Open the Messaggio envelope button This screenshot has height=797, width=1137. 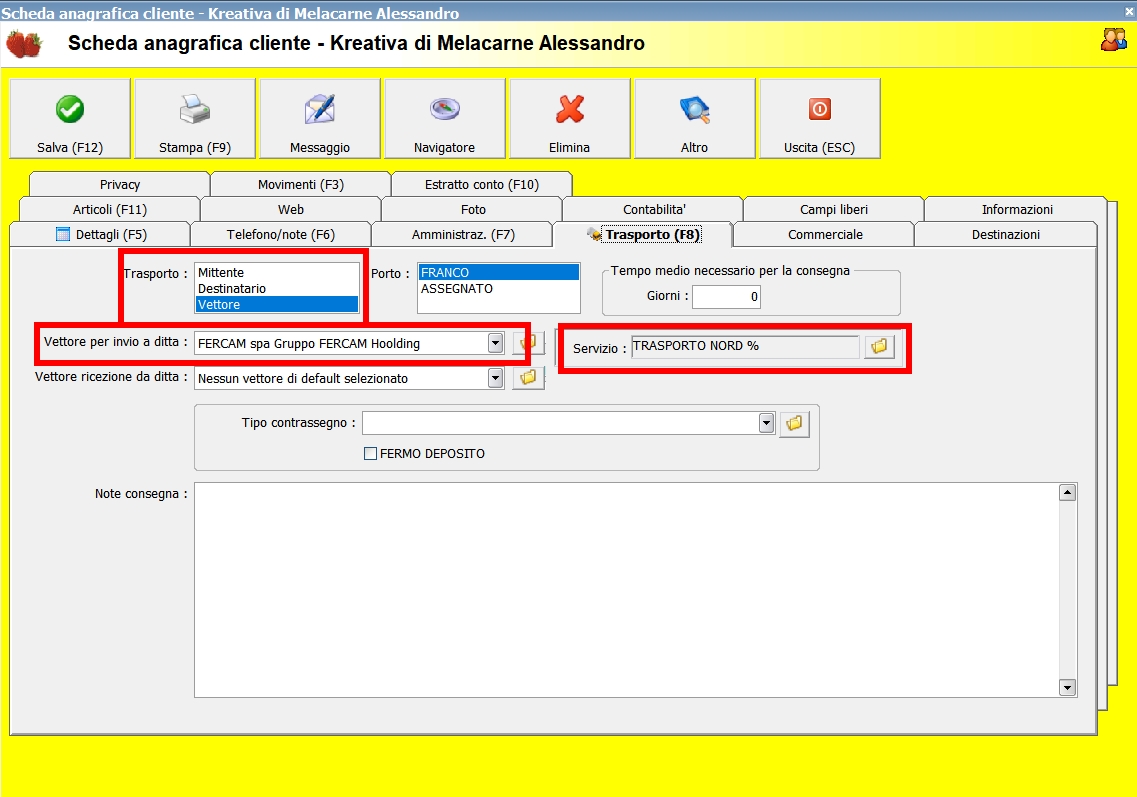pos(320,118)
